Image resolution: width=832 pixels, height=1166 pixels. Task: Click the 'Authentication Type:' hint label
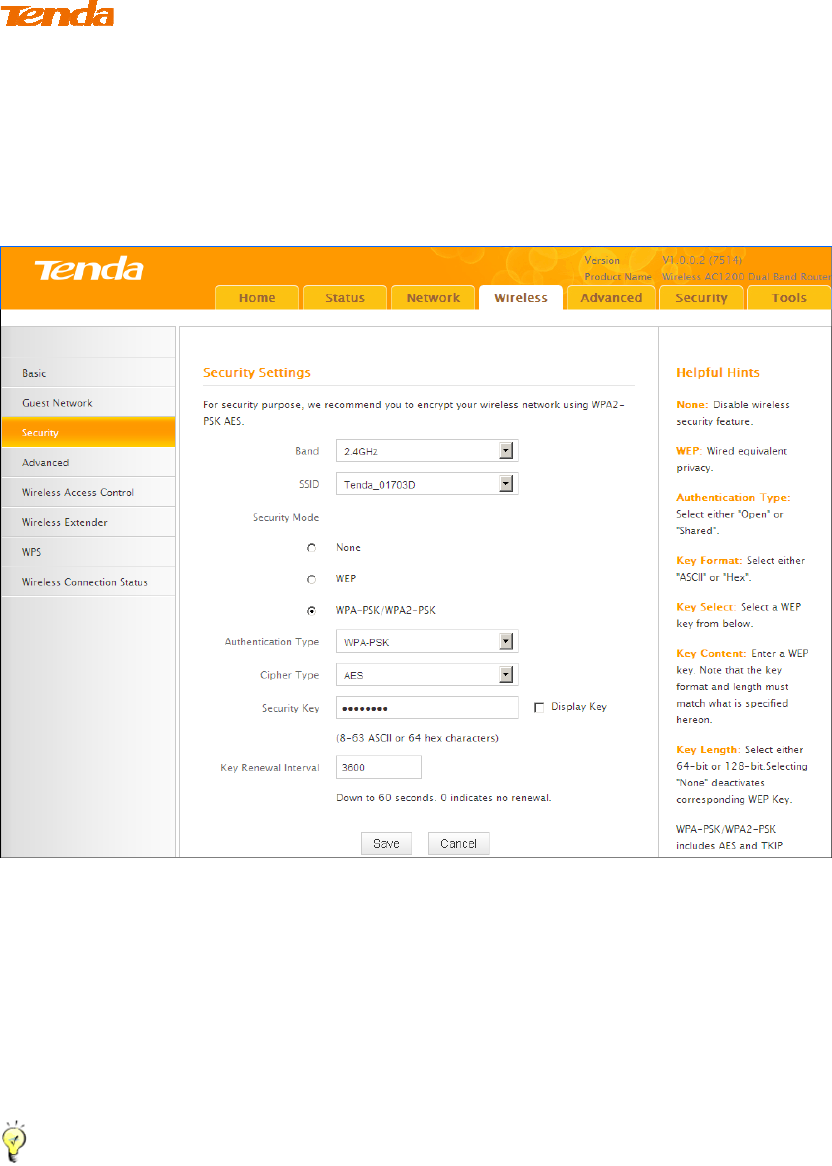click(x=733, y=497)
